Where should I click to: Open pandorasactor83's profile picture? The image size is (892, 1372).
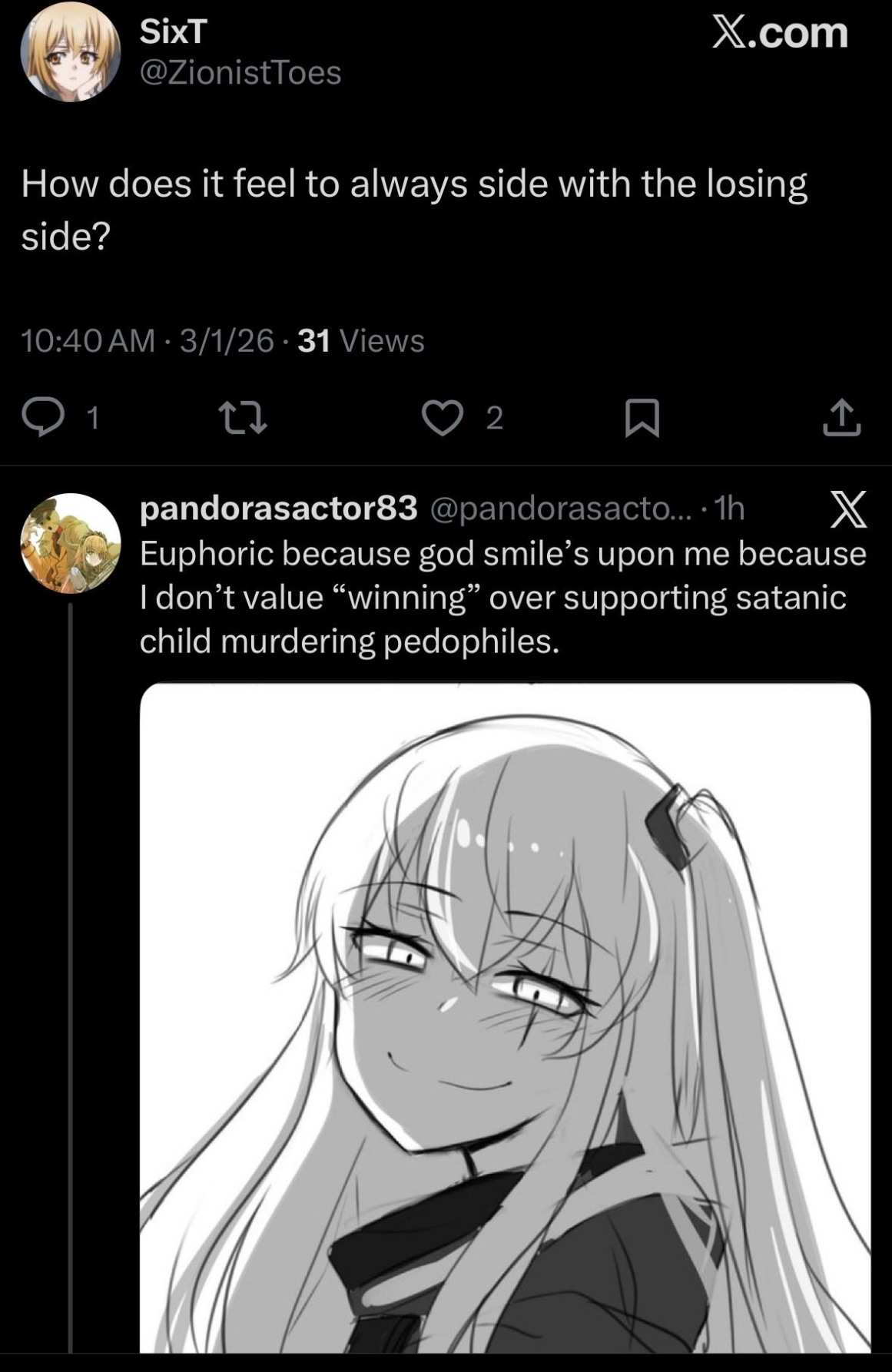[x=70, y=543]
